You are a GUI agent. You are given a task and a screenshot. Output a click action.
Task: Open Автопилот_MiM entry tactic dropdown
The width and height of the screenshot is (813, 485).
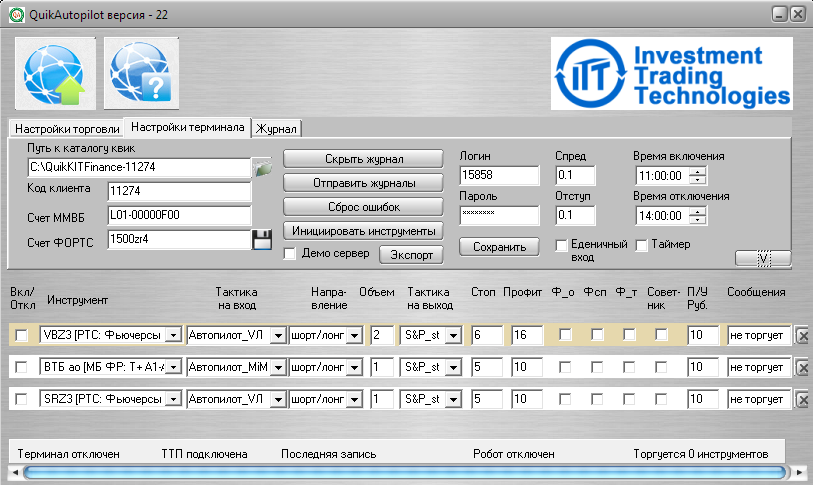pos(278,368)
